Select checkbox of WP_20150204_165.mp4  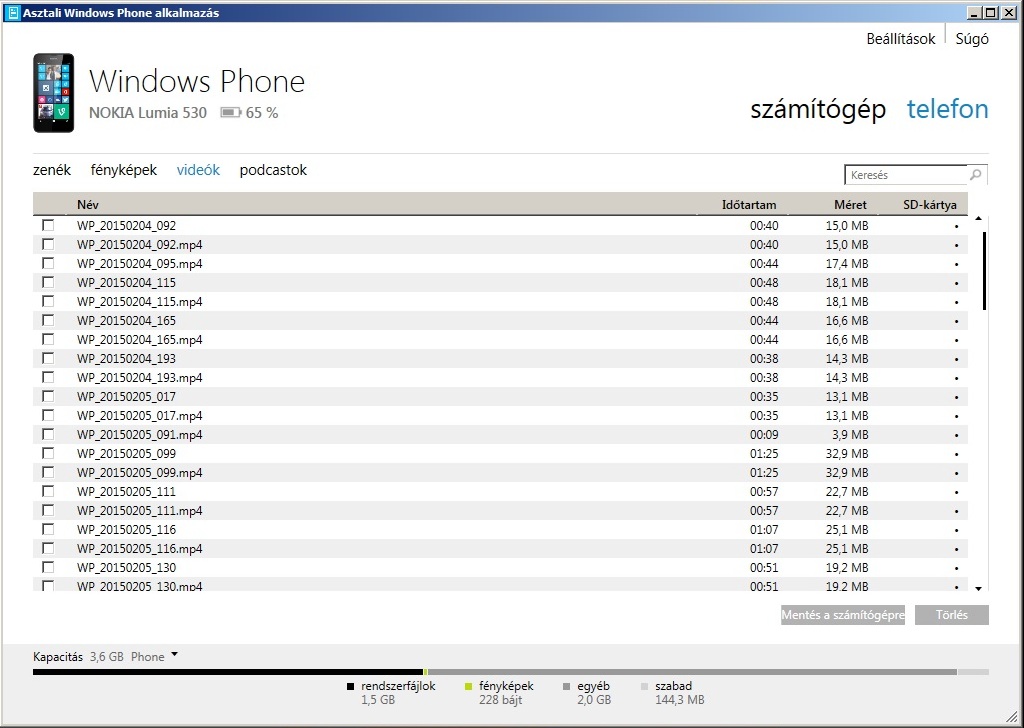(x=48, y=339)
